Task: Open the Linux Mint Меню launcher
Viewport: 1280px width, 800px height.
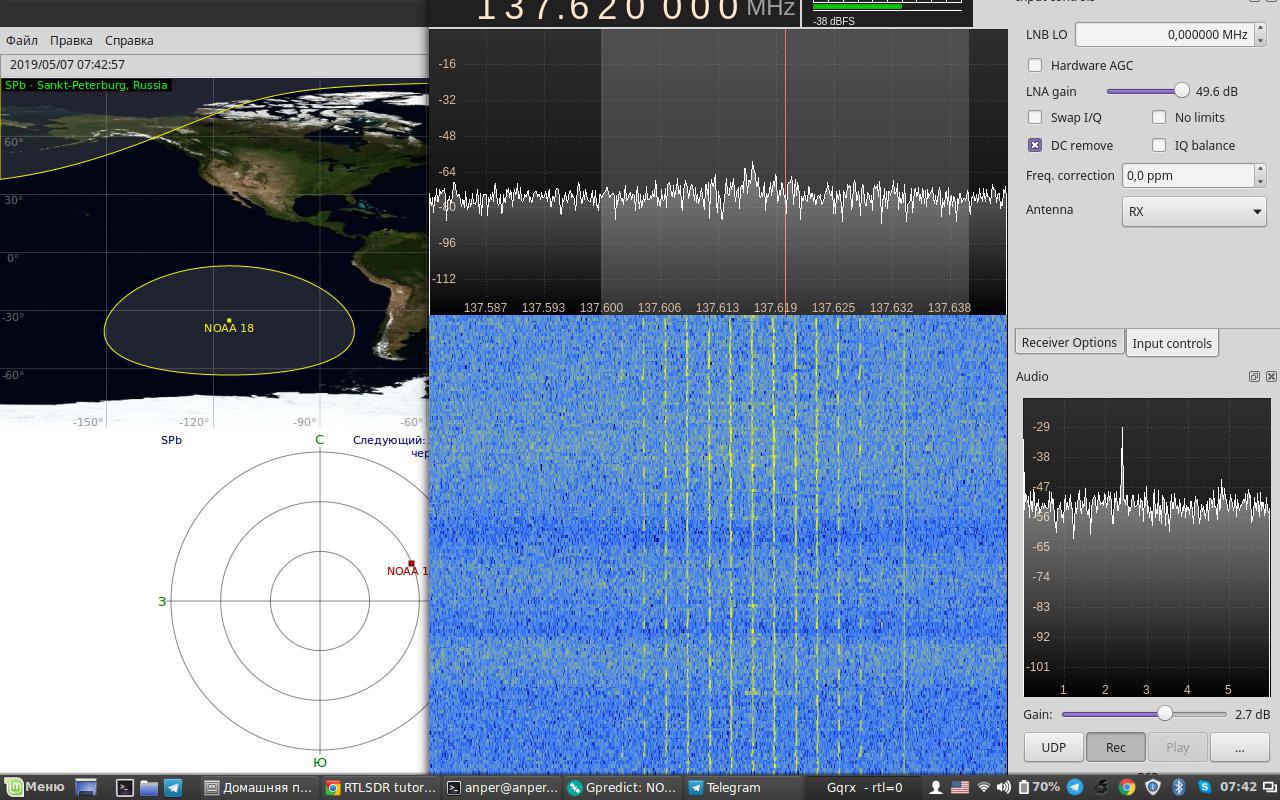Action: click(35, 787)
